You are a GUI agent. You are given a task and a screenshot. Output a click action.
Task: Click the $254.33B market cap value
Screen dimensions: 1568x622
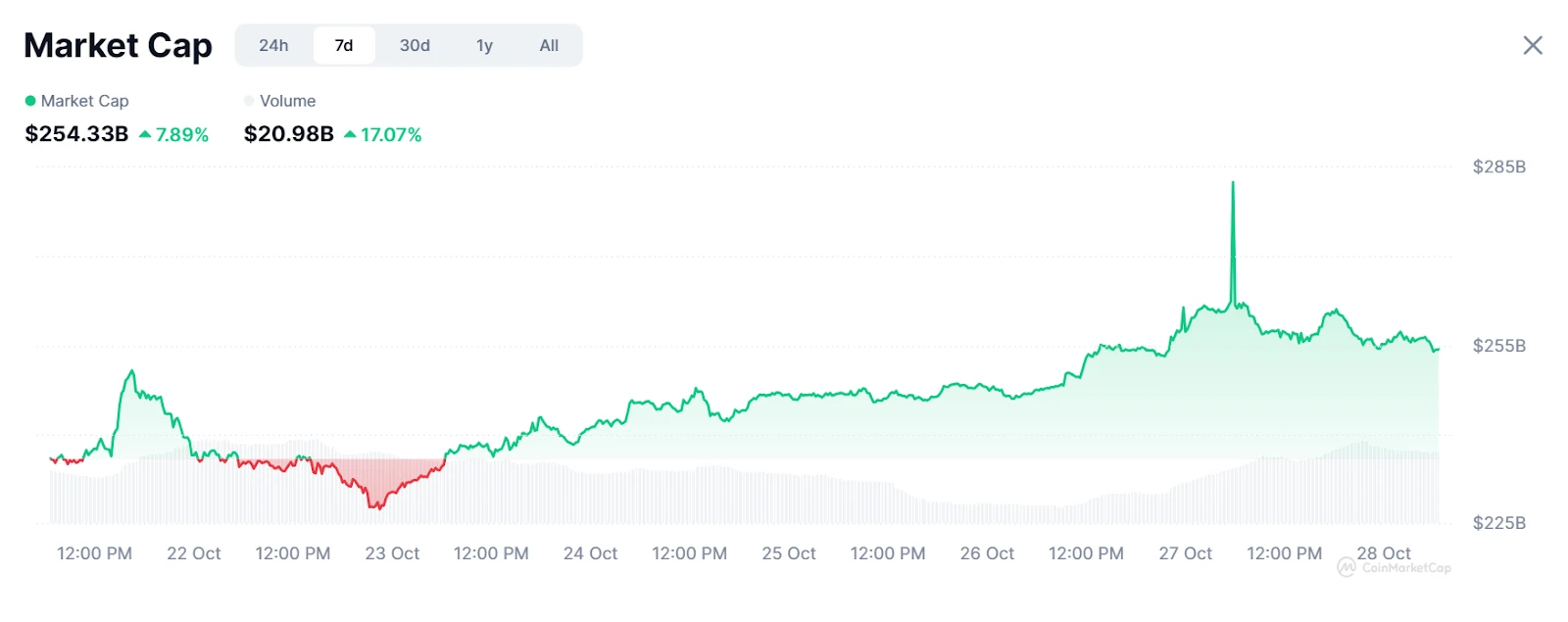(76, 134)
